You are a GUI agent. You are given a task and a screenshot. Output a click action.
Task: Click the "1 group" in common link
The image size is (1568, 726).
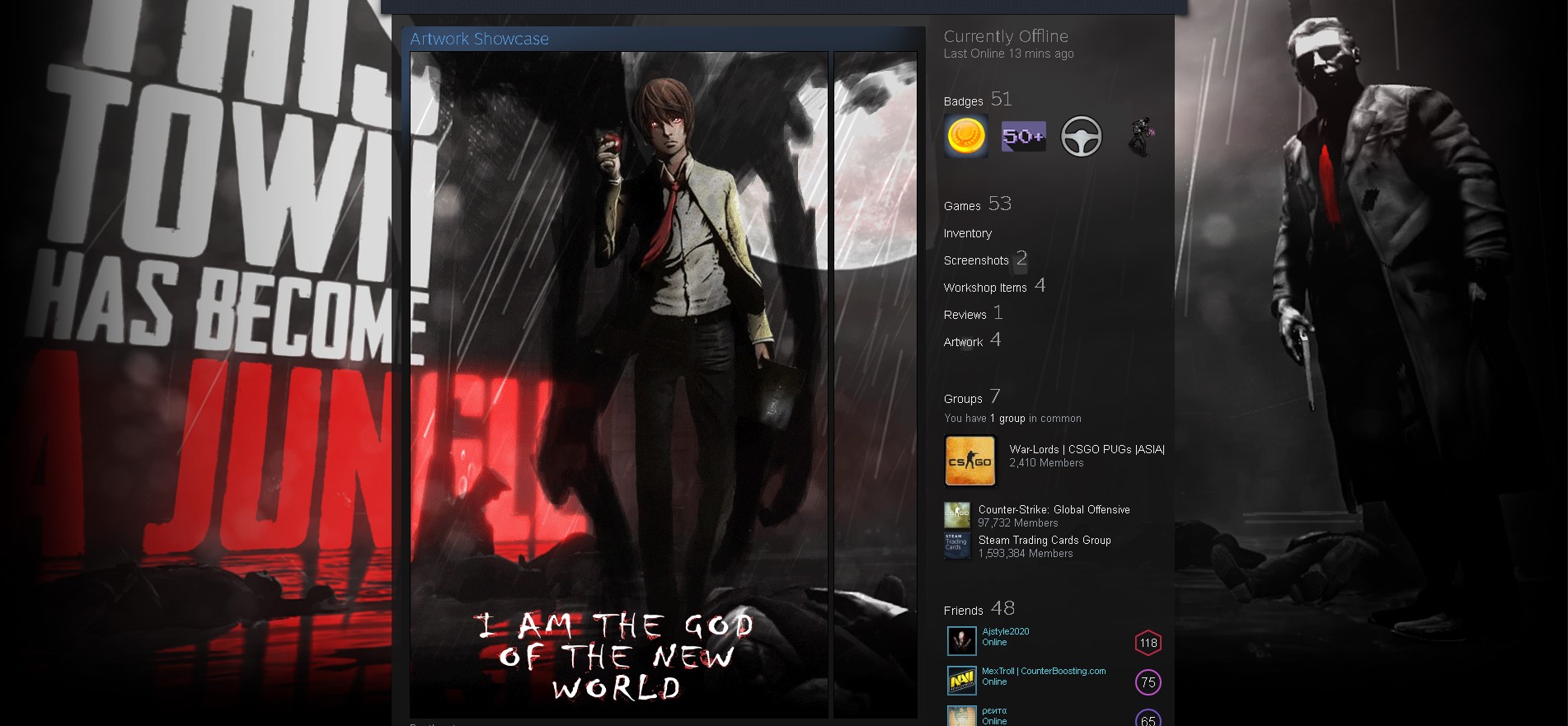(x=1007, y=419)
